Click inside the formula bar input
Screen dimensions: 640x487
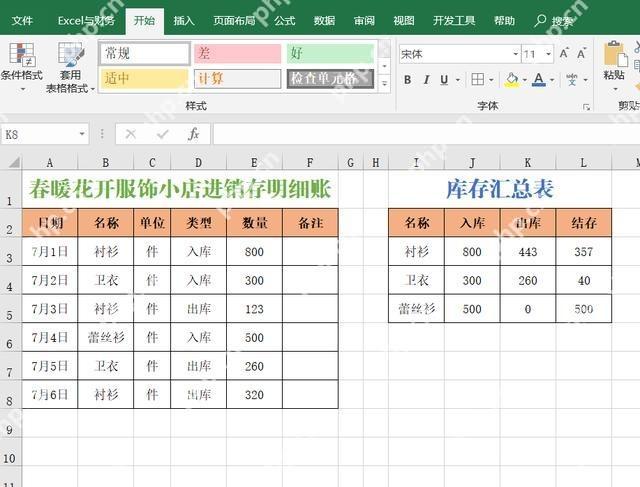coord(426,134)
